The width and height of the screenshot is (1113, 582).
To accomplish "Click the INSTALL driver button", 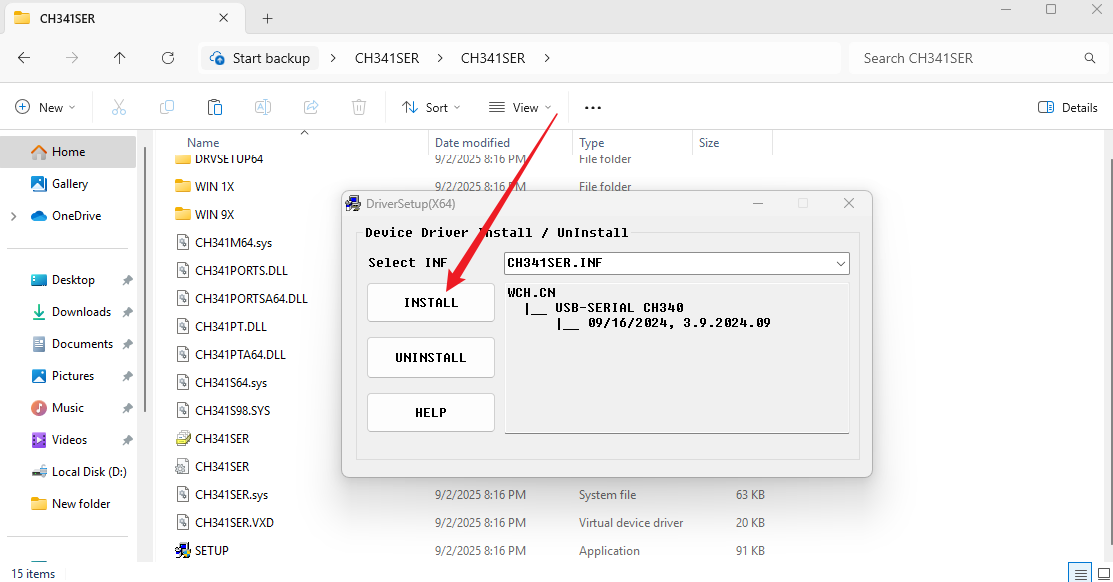I will coord(430,302).
